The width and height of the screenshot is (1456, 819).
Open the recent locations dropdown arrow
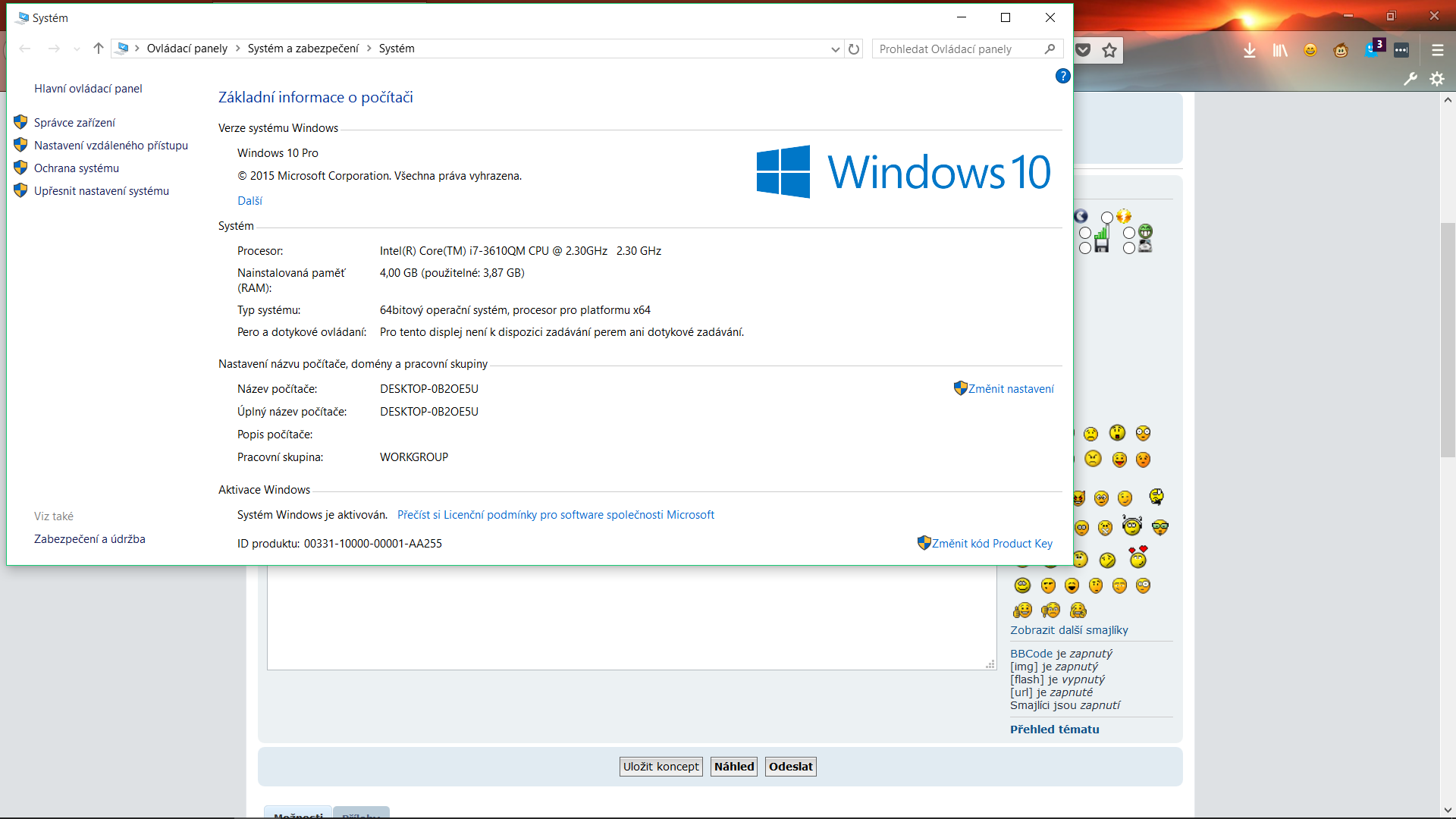click(77, 49)
